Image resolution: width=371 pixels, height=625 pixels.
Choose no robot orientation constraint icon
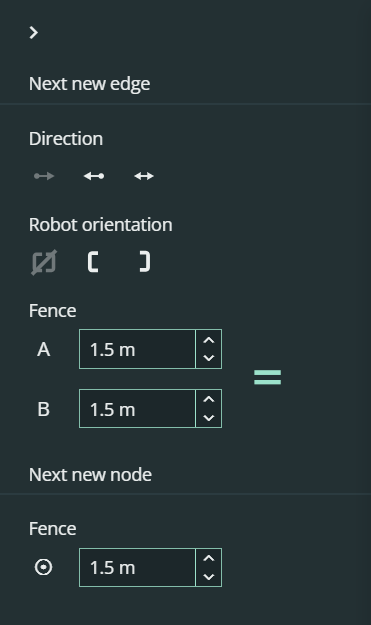(44, 262)
